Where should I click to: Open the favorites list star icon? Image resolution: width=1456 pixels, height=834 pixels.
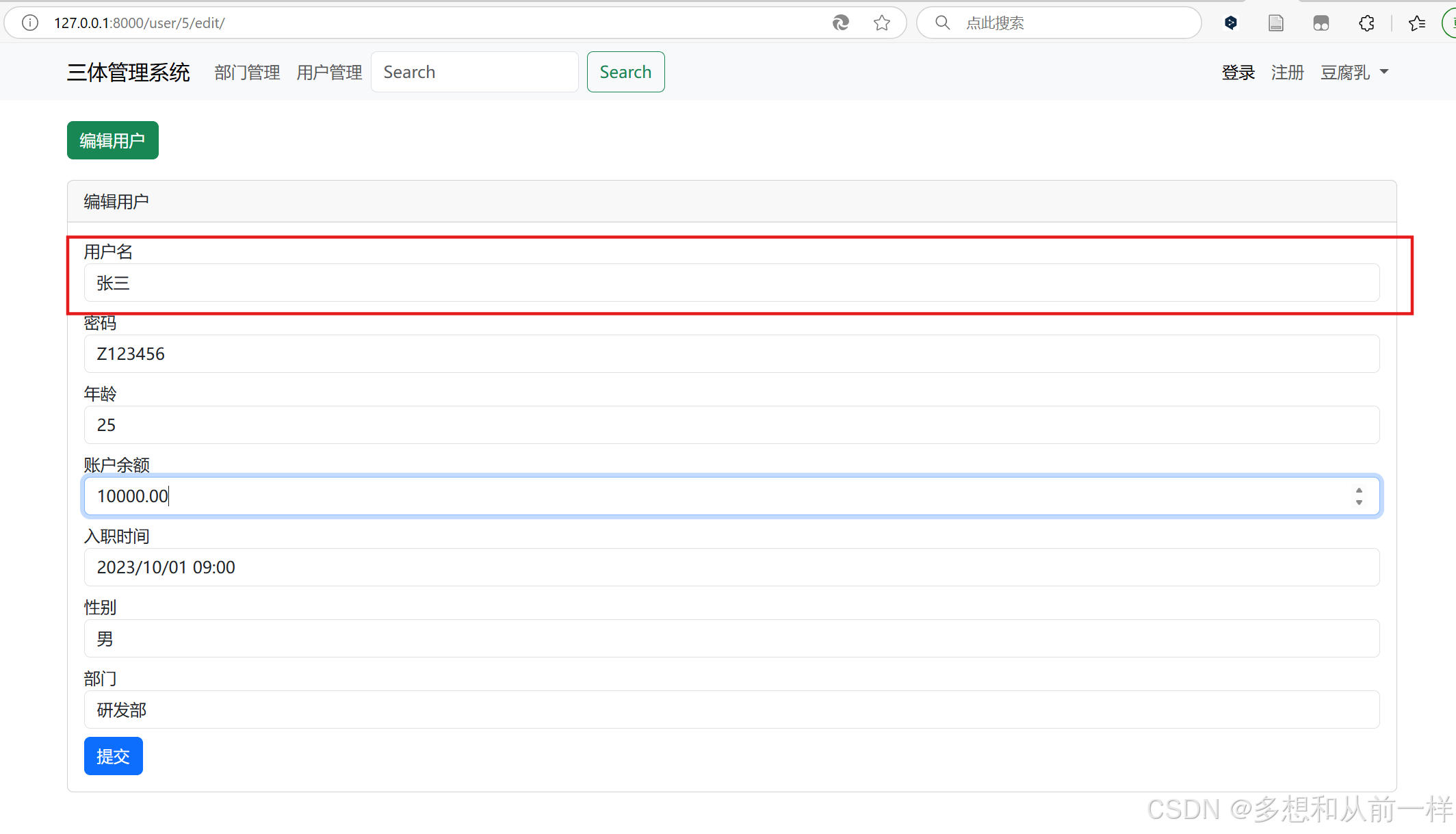(x=1416, y=23)
